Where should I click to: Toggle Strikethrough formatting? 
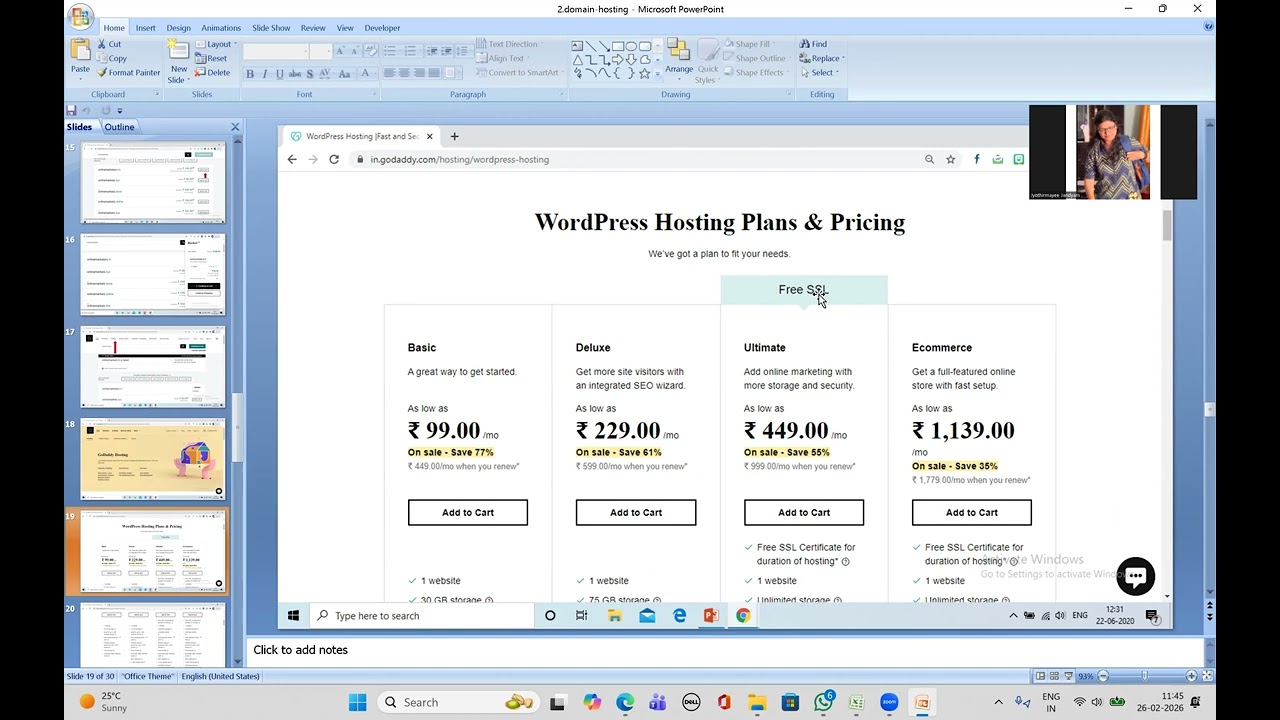tap(294, 74)
